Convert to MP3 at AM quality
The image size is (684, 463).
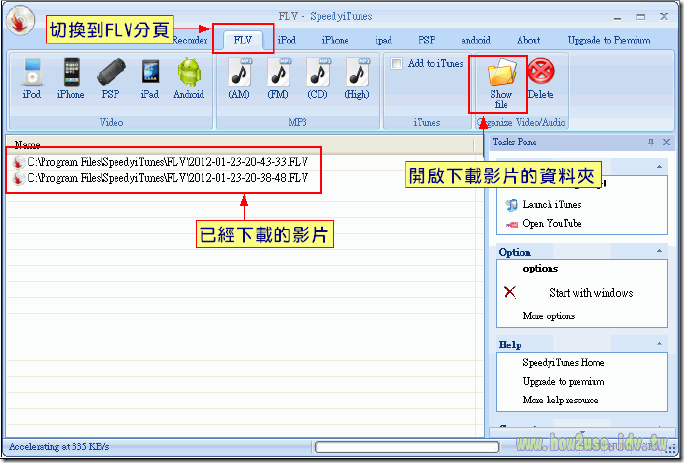point(239,75)
